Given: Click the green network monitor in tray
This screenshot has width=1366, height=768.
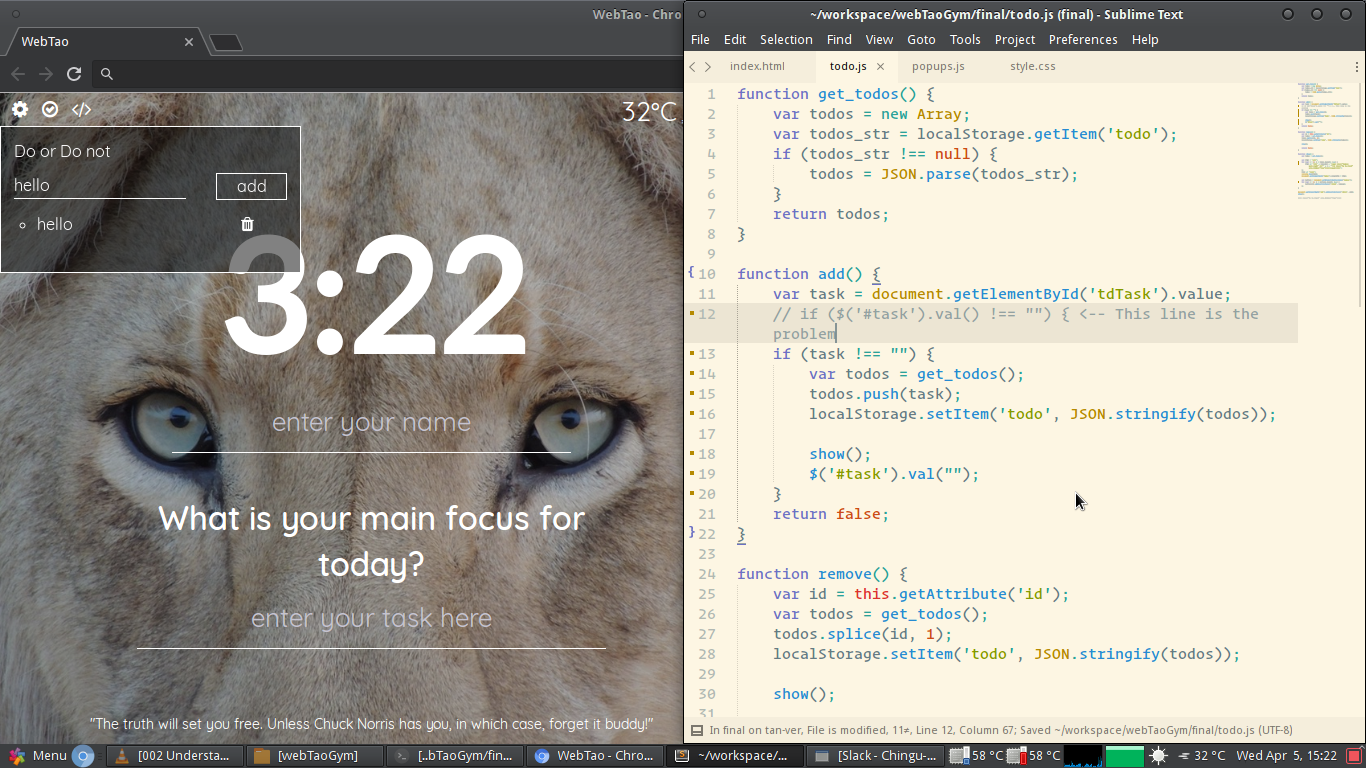Looking at the screenshot, I should click(1125, 756).
